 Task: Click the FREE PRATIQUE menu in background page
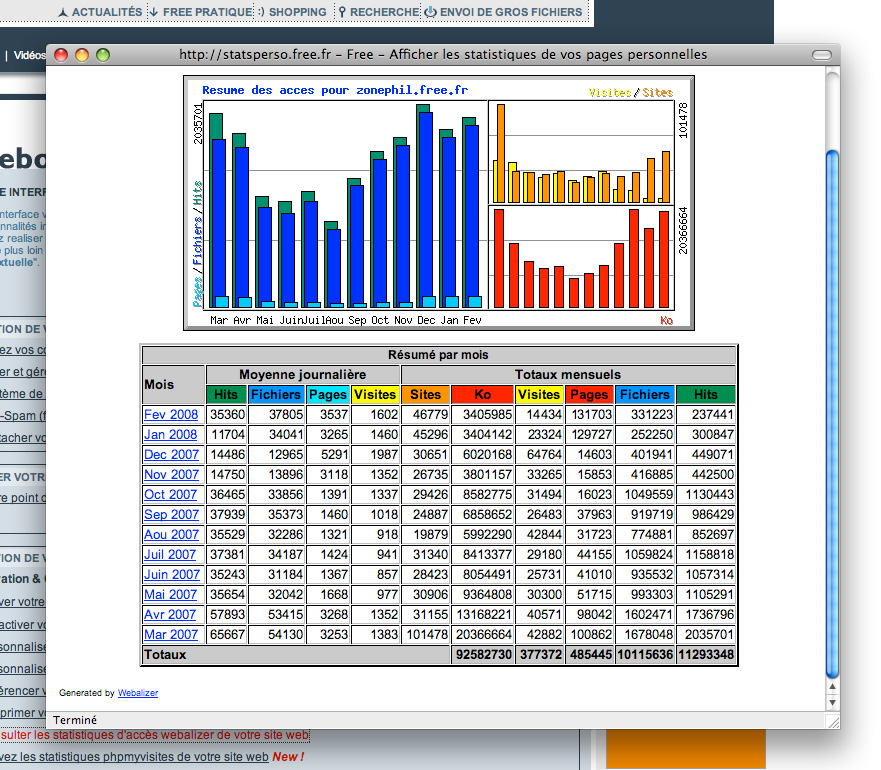(207, 12)
